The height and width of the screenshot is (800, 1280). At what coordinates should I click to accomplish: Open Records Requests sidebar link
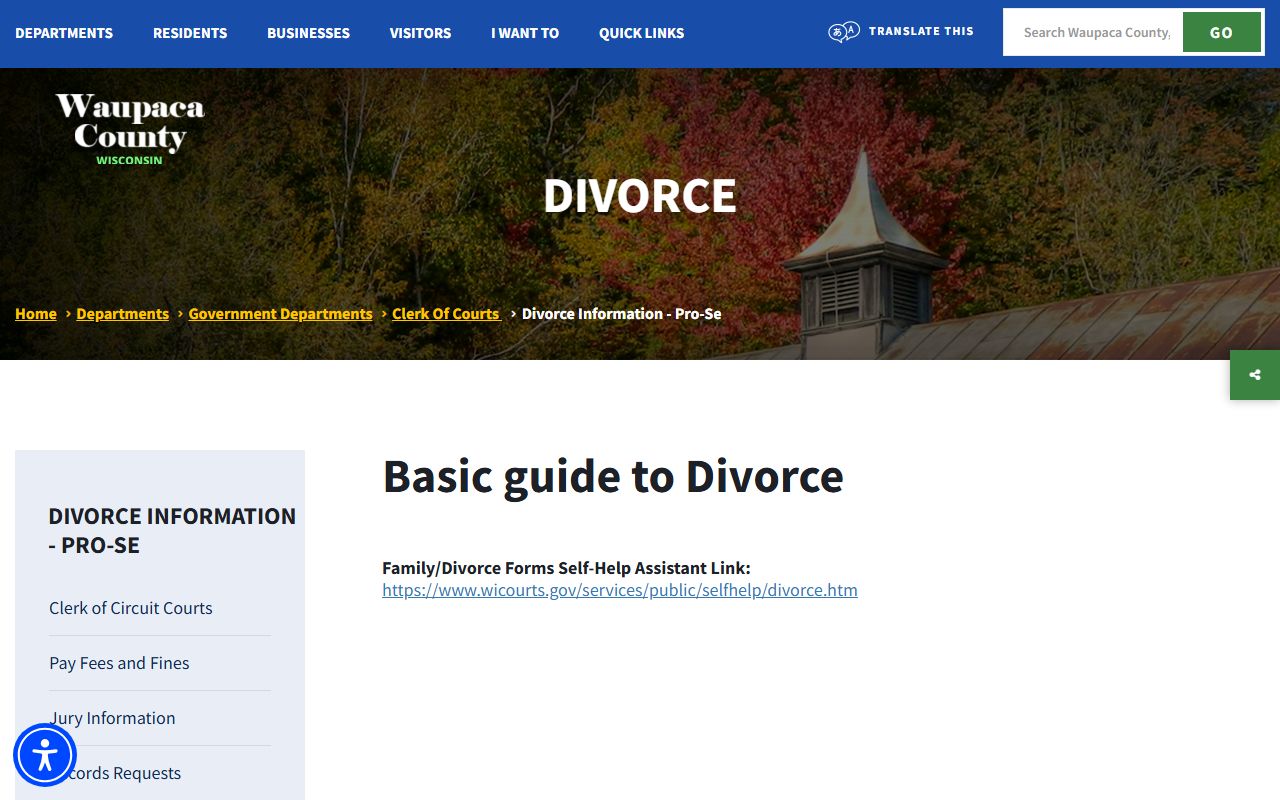115,773
